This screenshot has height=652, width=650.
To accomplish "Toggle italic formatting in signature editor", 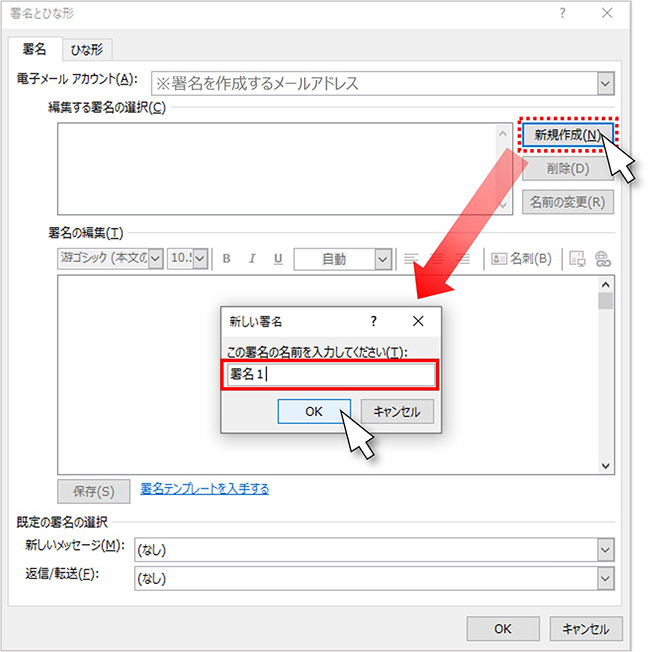I will point(252,259).
